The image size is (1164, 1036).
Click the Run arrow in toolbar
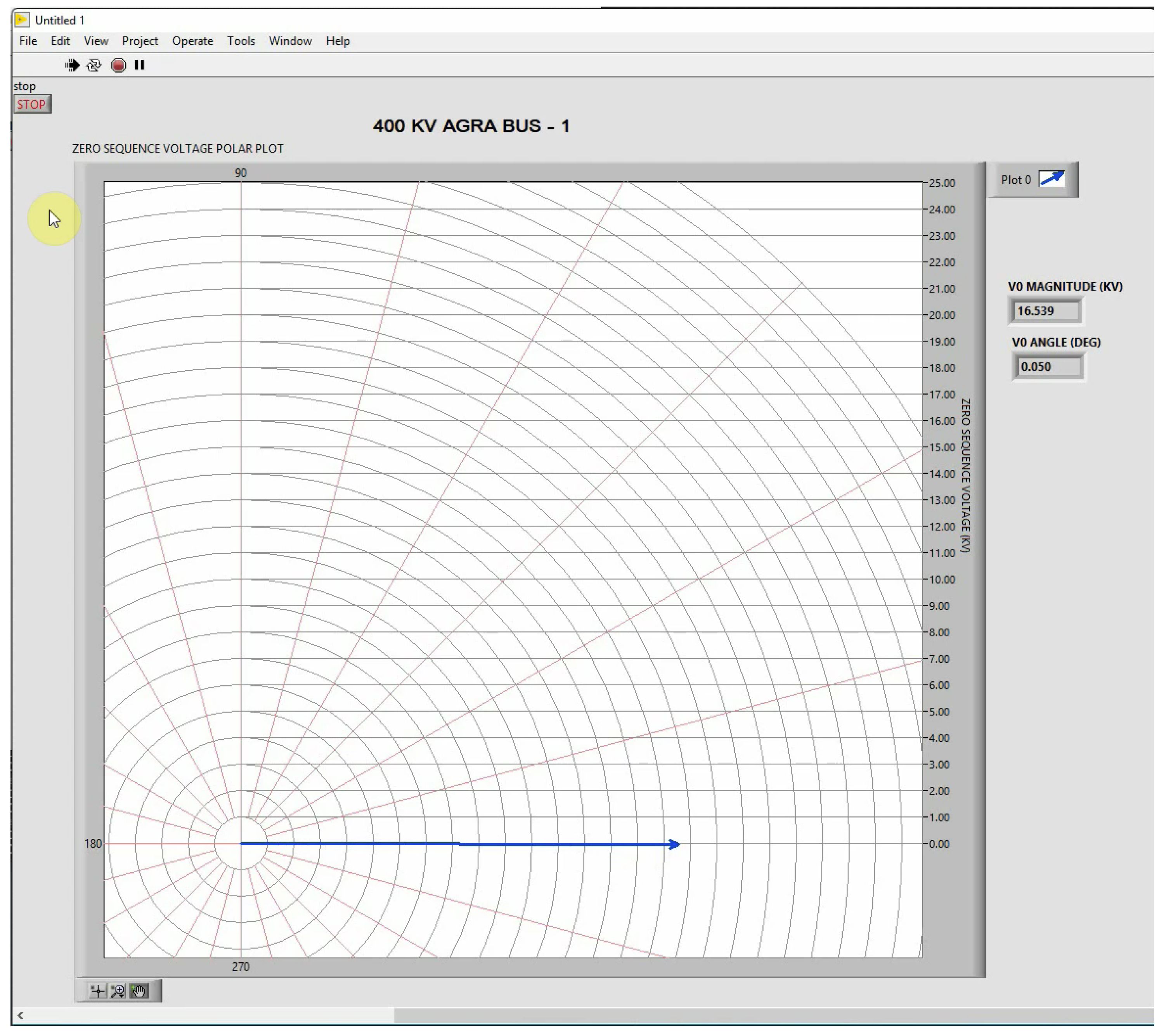click(x=72, y=66)
